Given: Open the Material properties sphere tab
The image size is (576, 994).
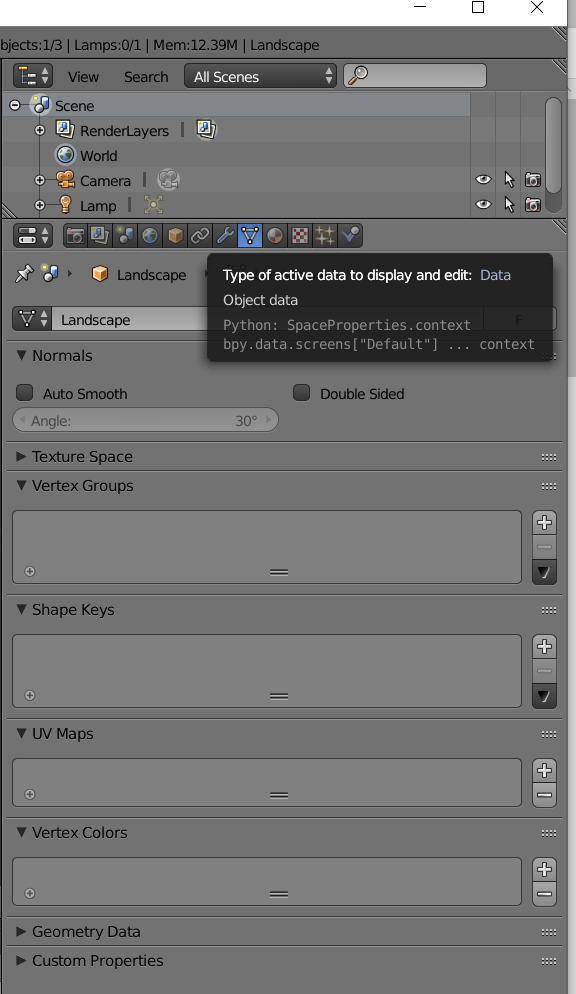Looking at the screenshot, I should pos(275,236).
